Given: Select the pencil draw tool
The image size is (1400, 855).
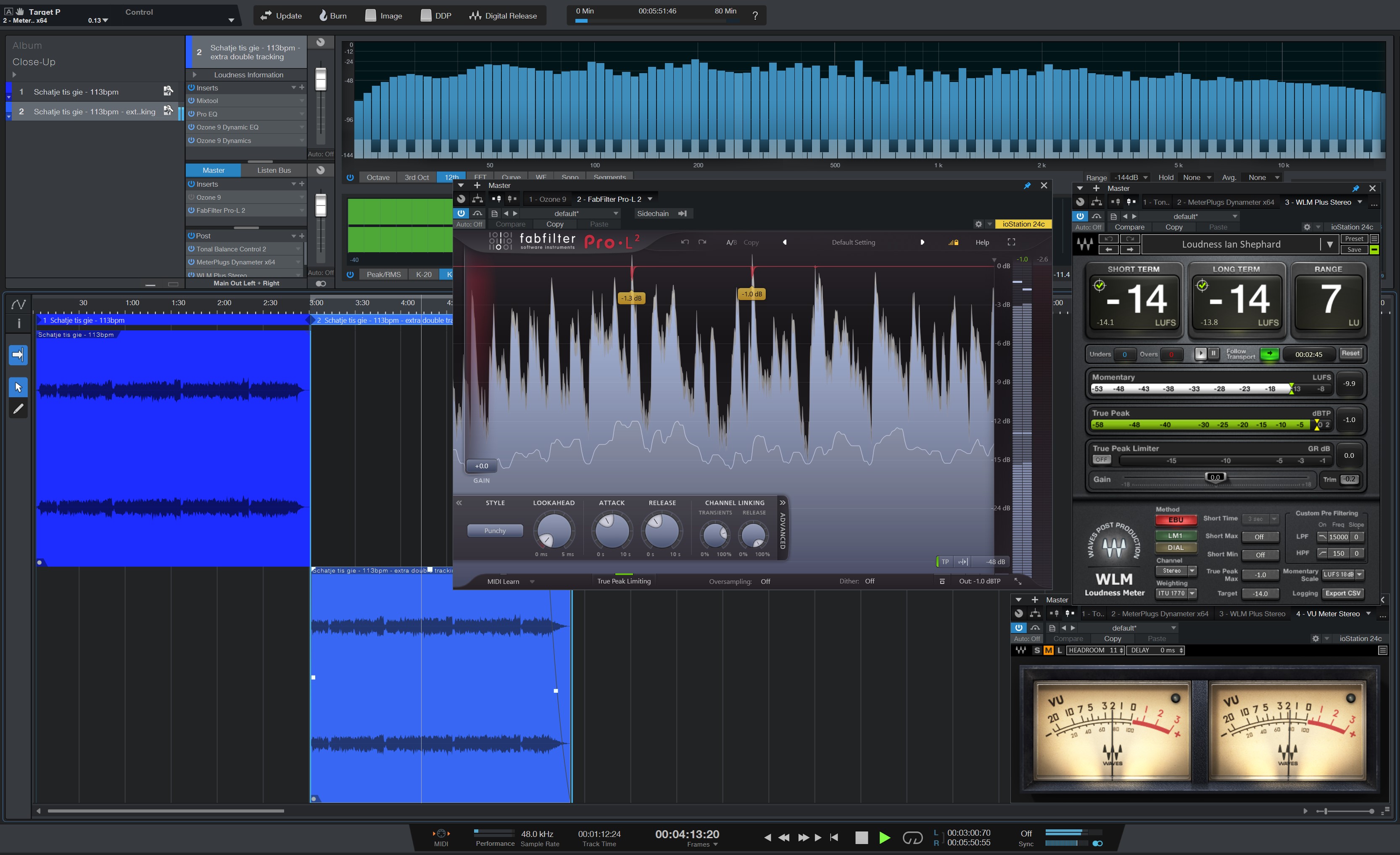Looking at the screenshot, I should tap(18, 409).
